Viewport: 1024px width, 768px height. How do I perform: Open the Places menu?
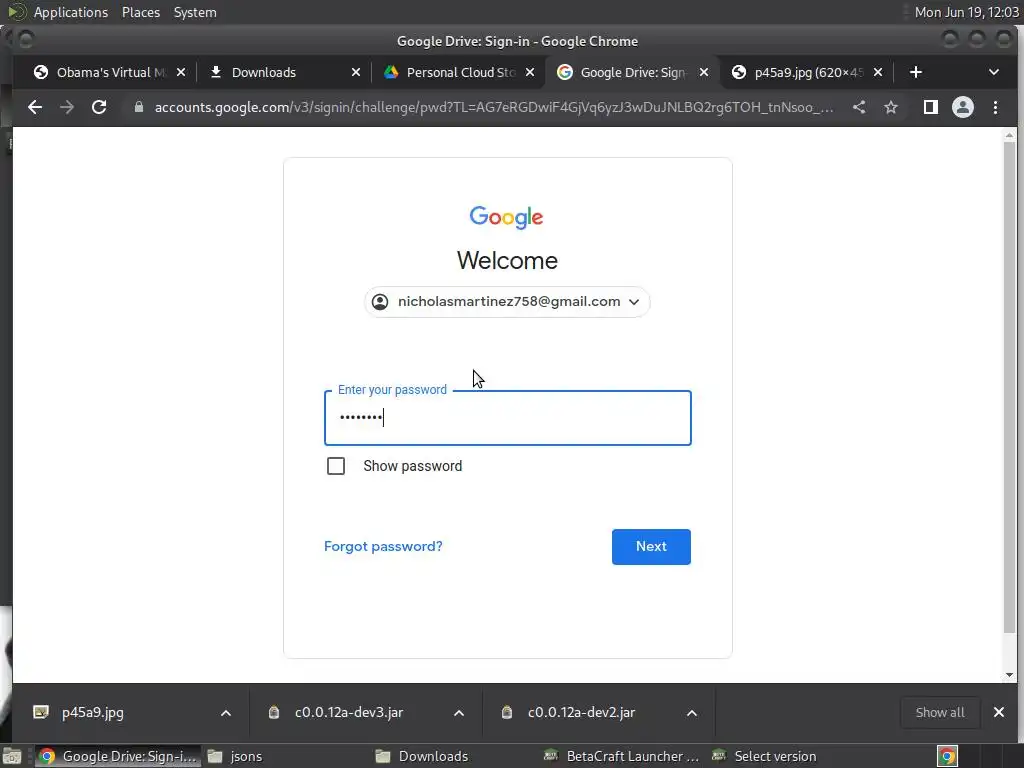(x=141, y=12)
